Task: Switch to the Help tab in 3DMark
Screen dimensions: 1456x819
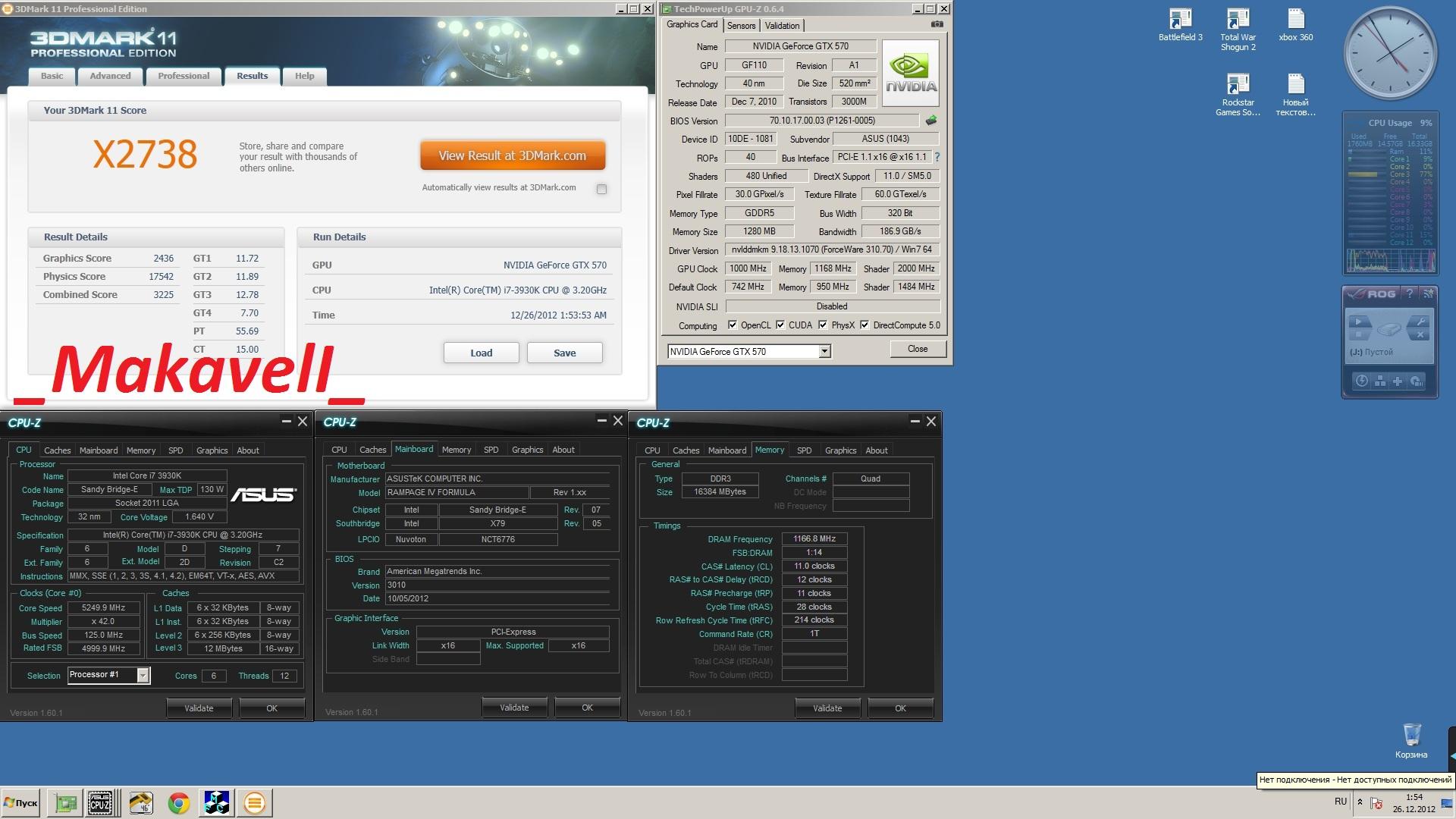Action: (305, 76)
